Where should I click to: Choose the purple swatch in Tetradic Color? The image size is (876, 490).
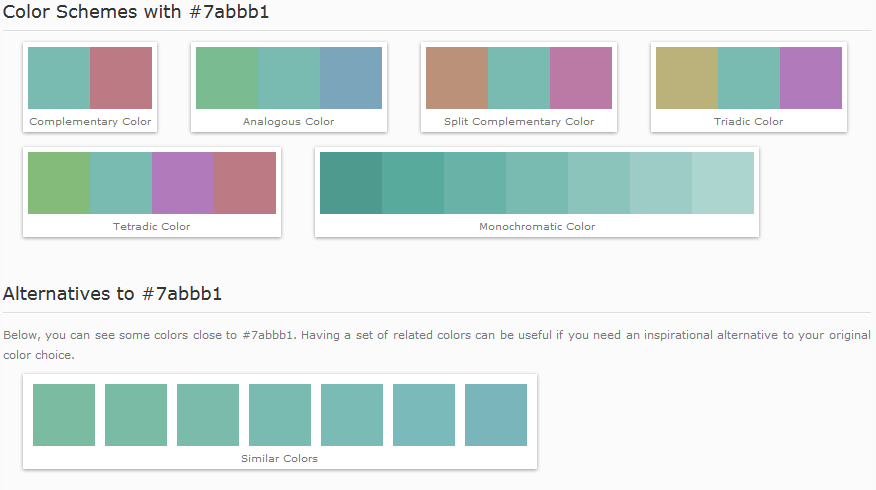click(x=183, y=183)
